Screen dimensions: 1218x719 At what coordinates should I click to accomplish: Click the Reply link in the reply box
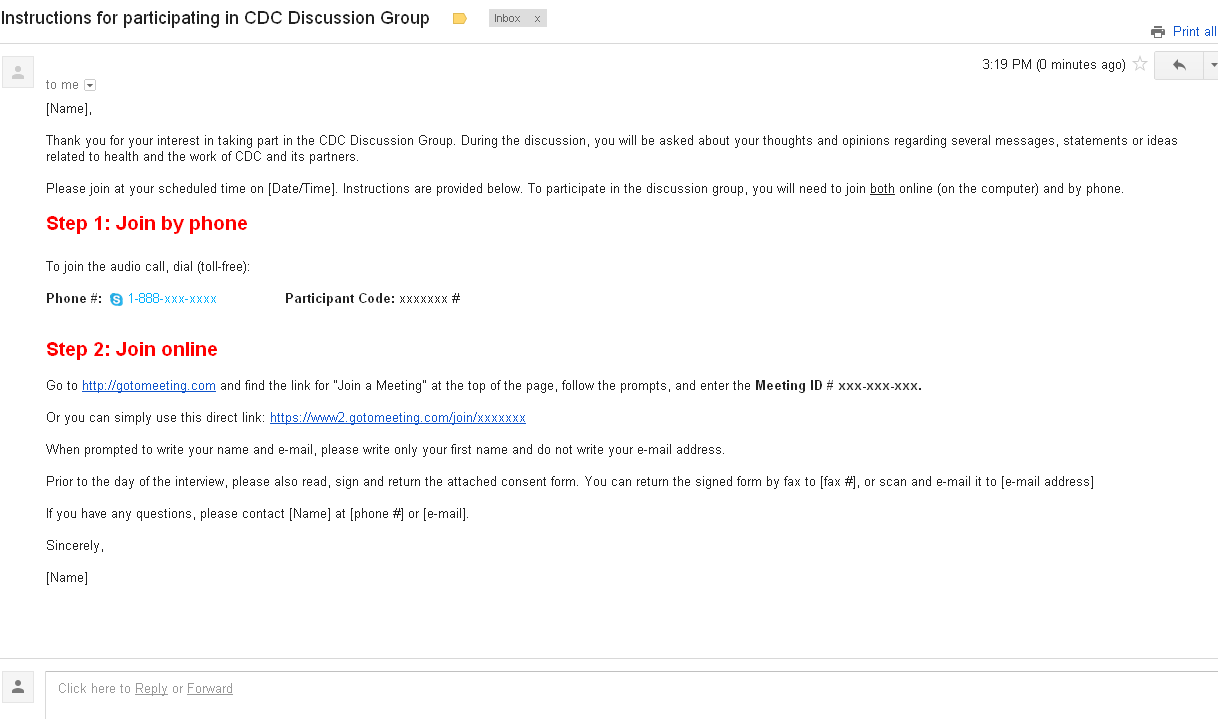(x=151, y=689)
